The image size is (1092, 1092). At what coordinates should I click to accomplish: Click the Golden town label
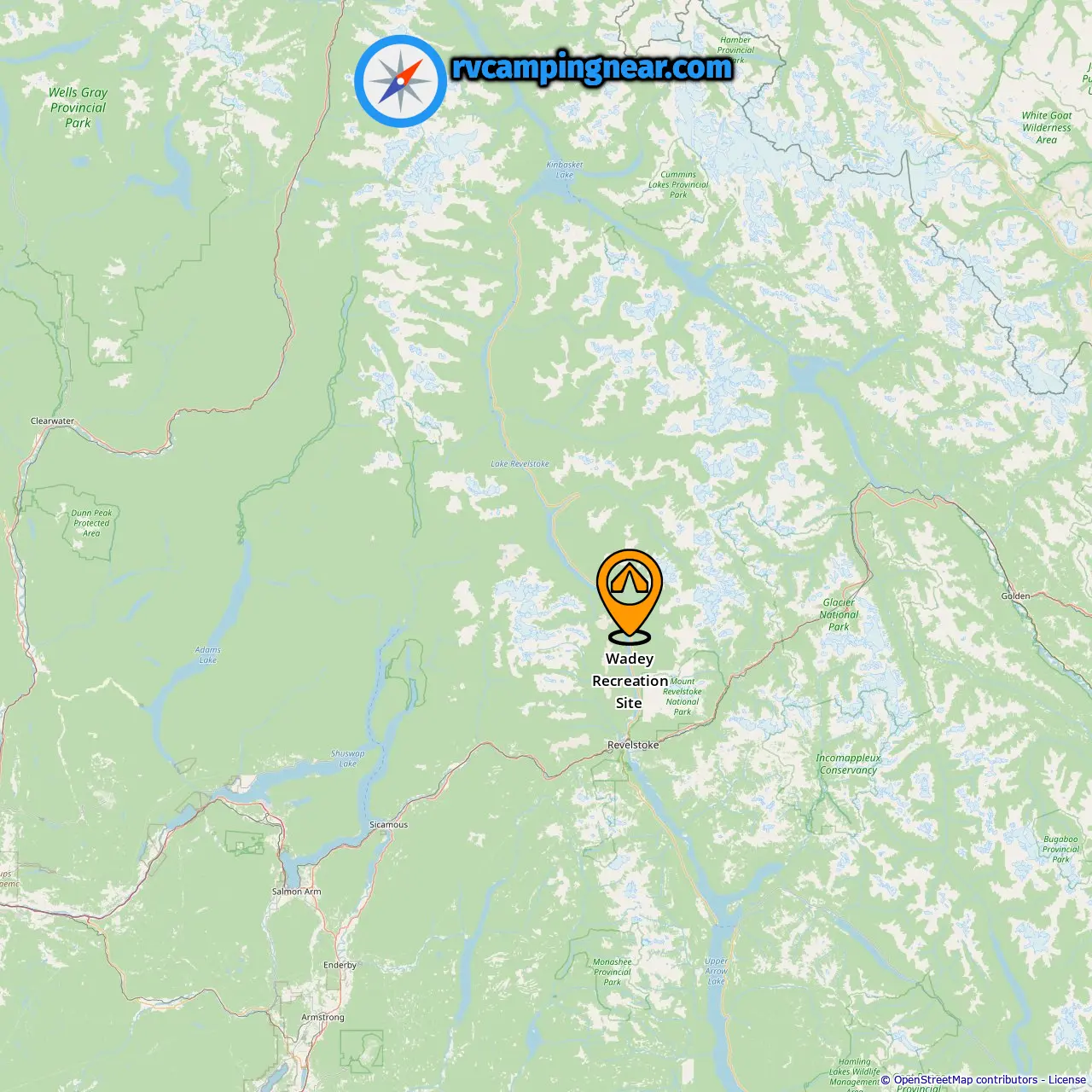(x=1015, y=596)
